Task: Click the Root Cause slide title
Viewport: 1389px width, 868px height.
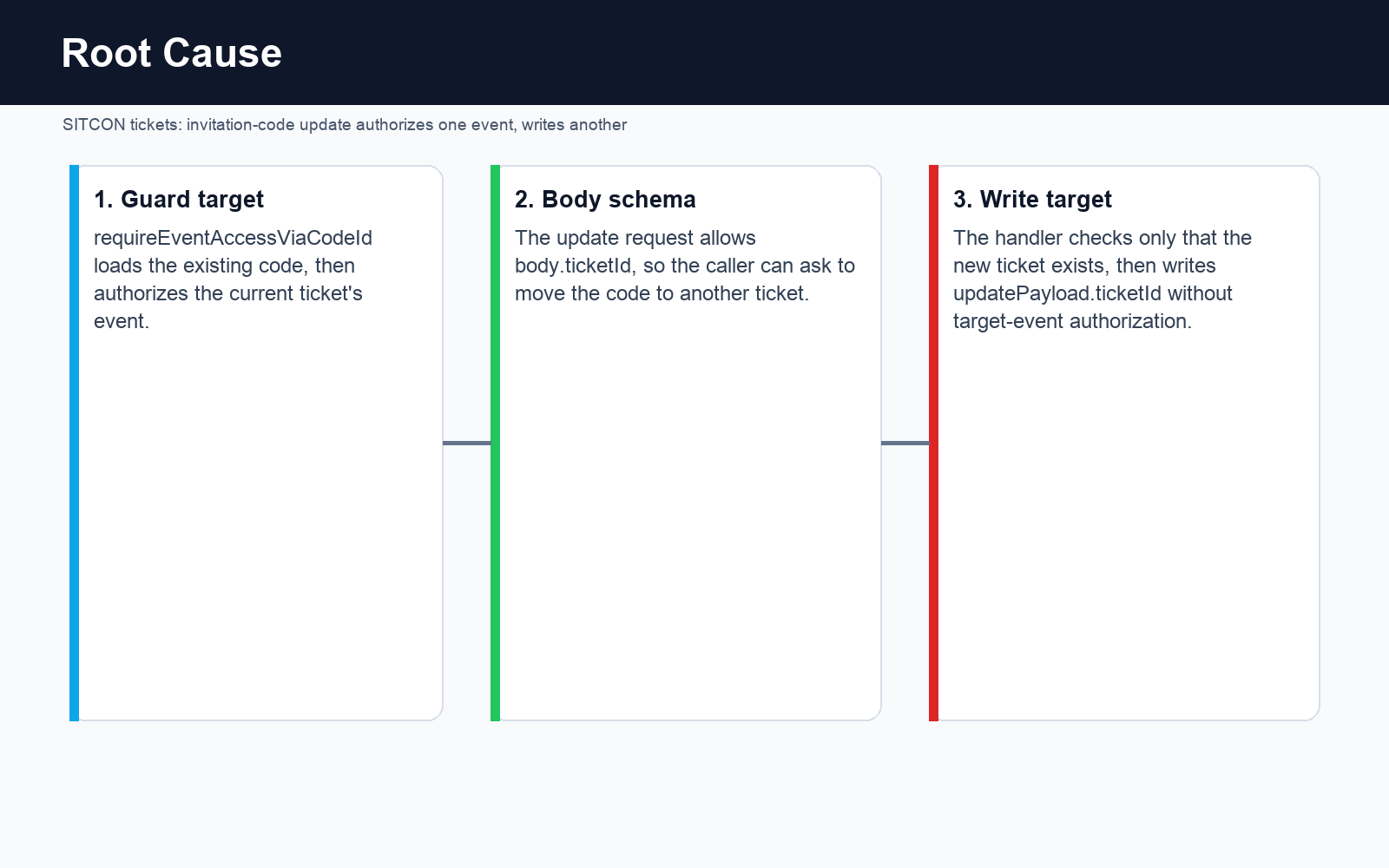Action: [172, 54]
